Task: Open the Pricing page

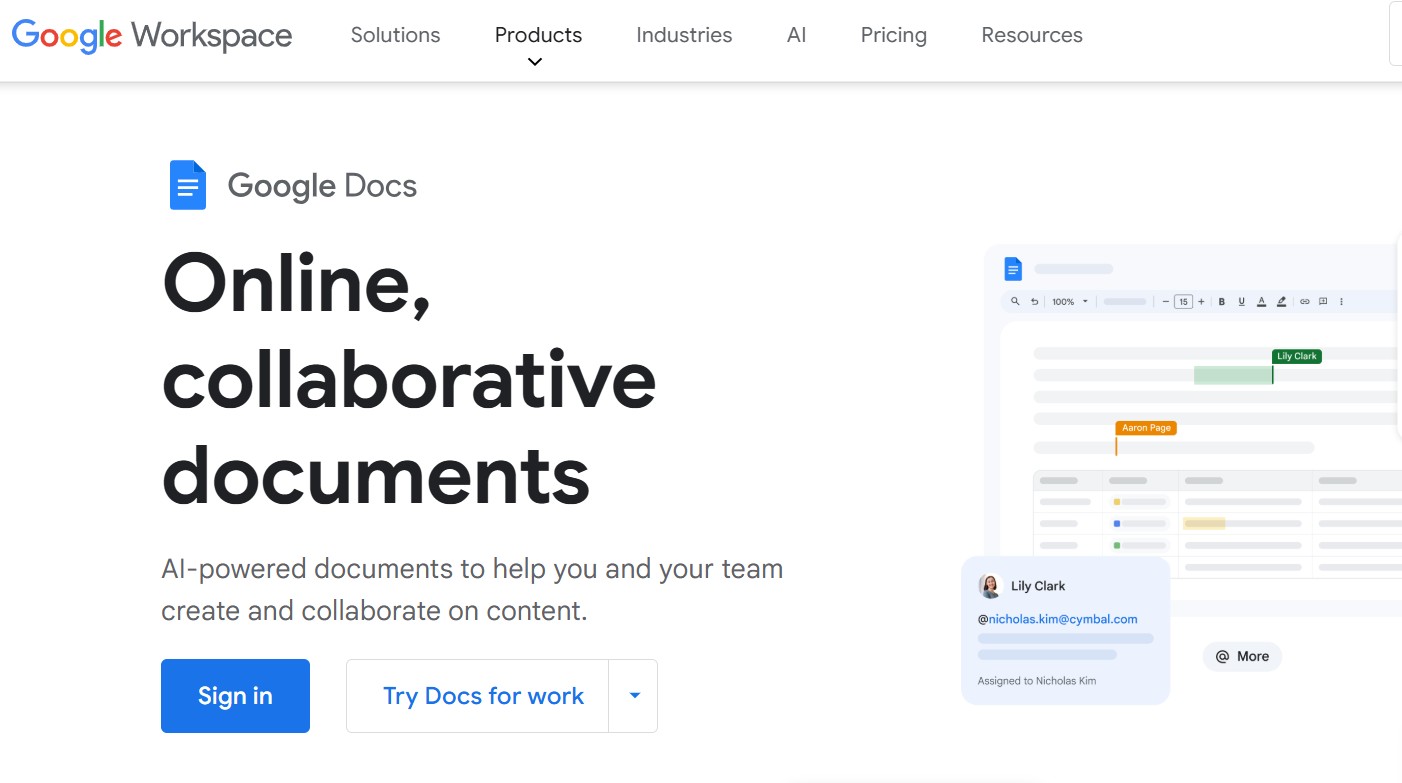Action: (x=893, y=35)
